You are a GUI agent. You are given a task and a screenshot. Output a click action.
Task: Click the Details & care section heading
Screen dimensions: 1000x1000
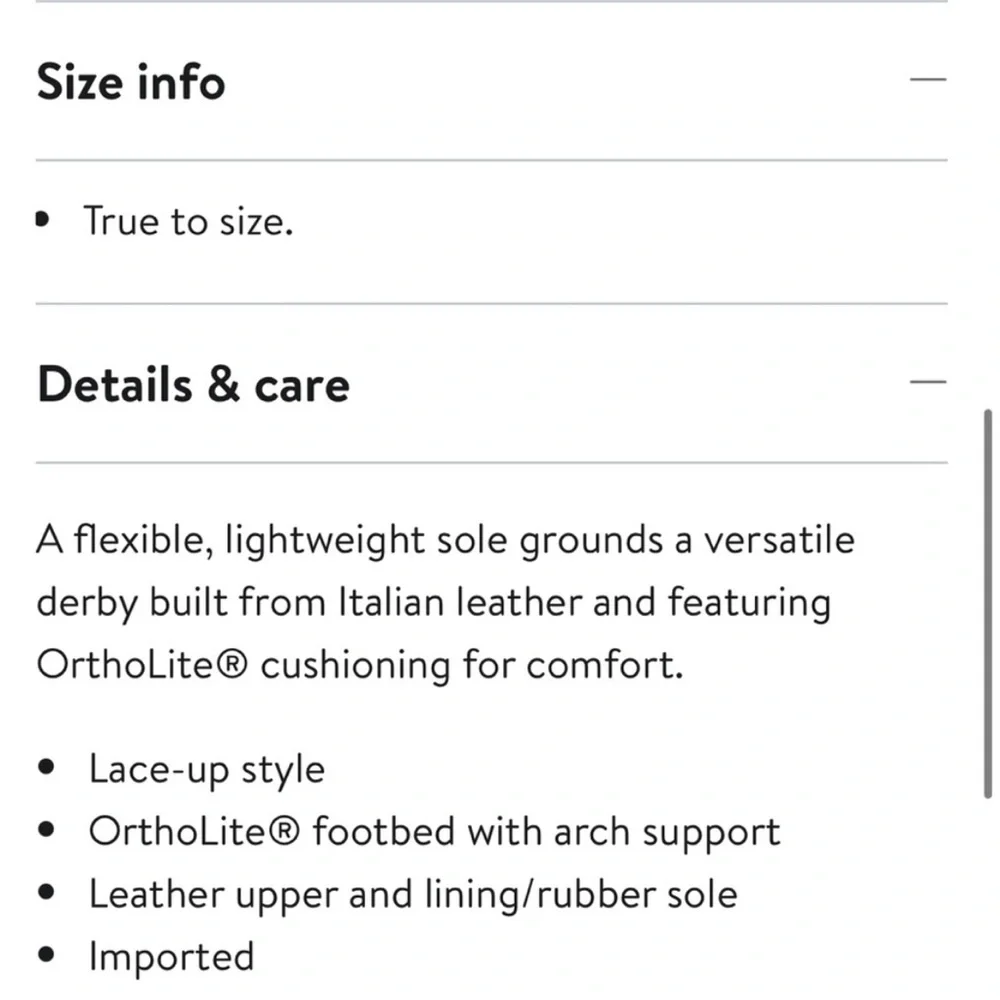click(193, 385)
